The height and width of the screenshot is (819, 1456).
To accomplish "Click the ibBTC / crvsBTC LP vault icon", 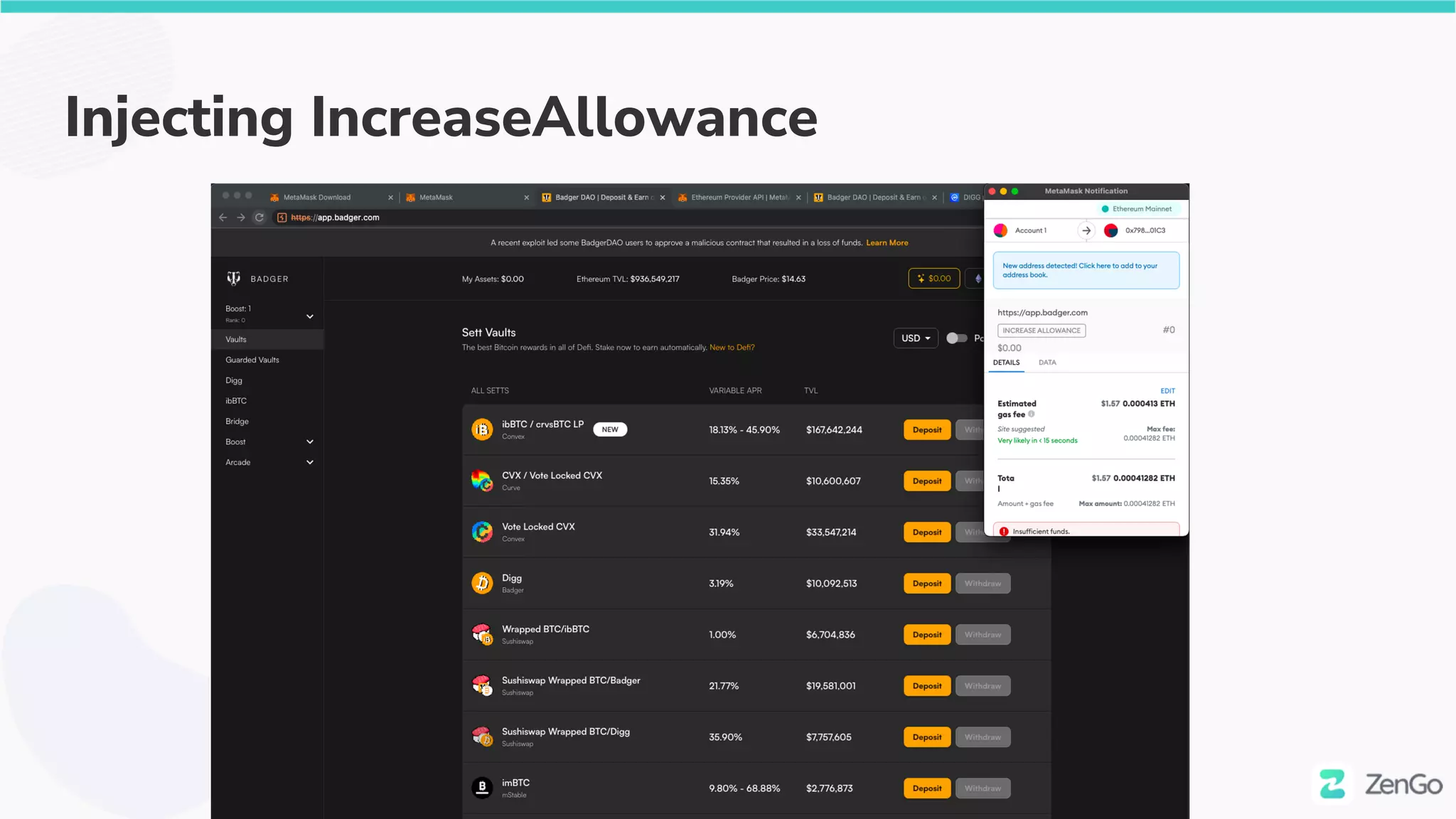I will click(482, 429).
